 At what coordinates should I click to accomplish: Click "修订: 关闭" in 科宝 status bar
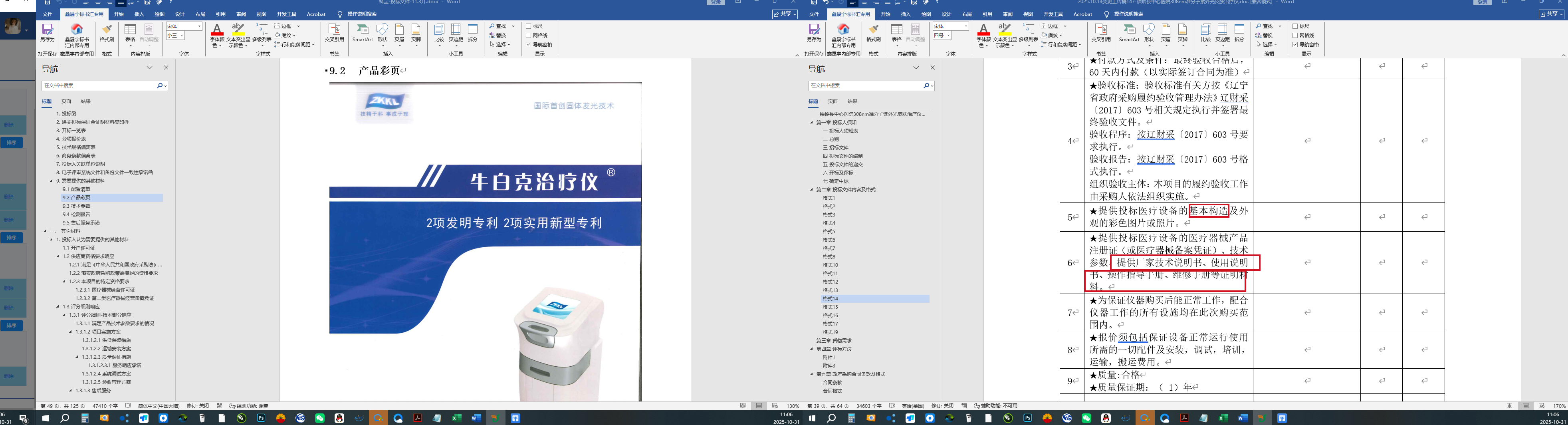click(197, 405)
